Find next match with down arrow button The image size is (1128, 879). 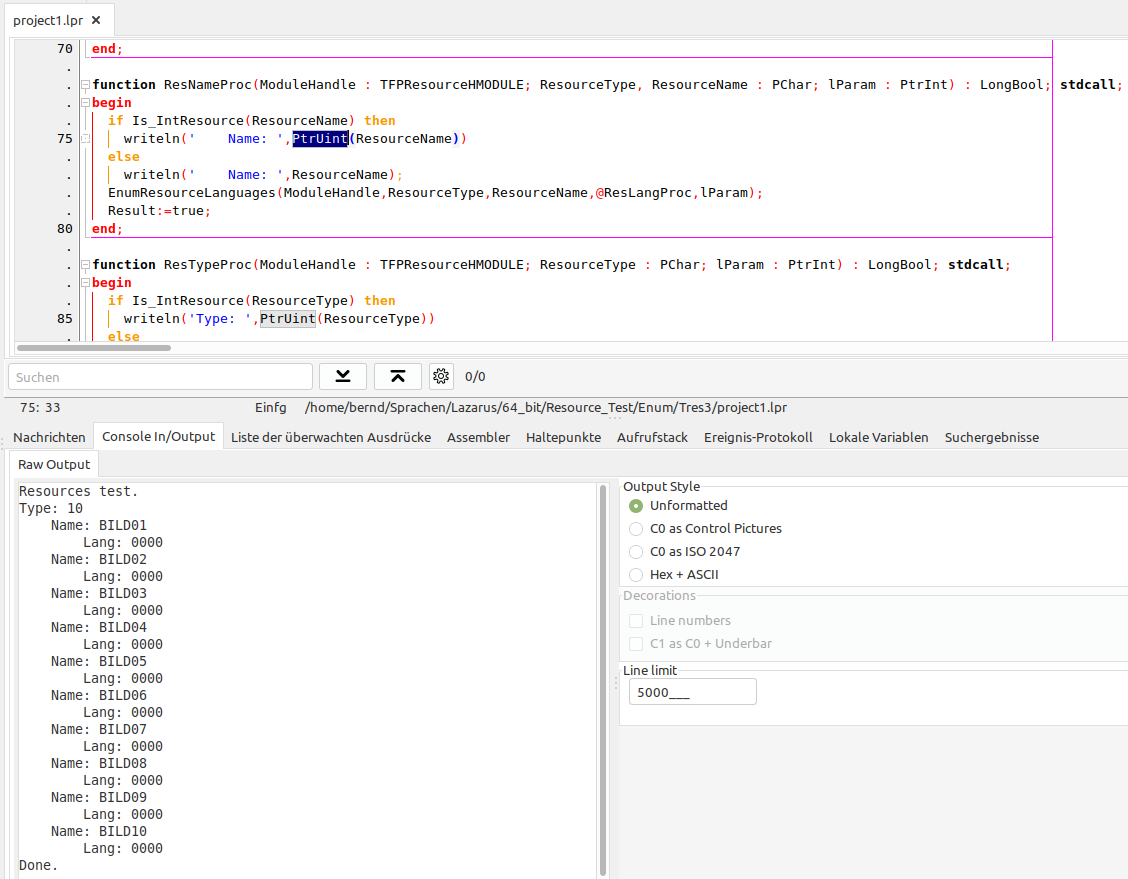pos(343,376)
